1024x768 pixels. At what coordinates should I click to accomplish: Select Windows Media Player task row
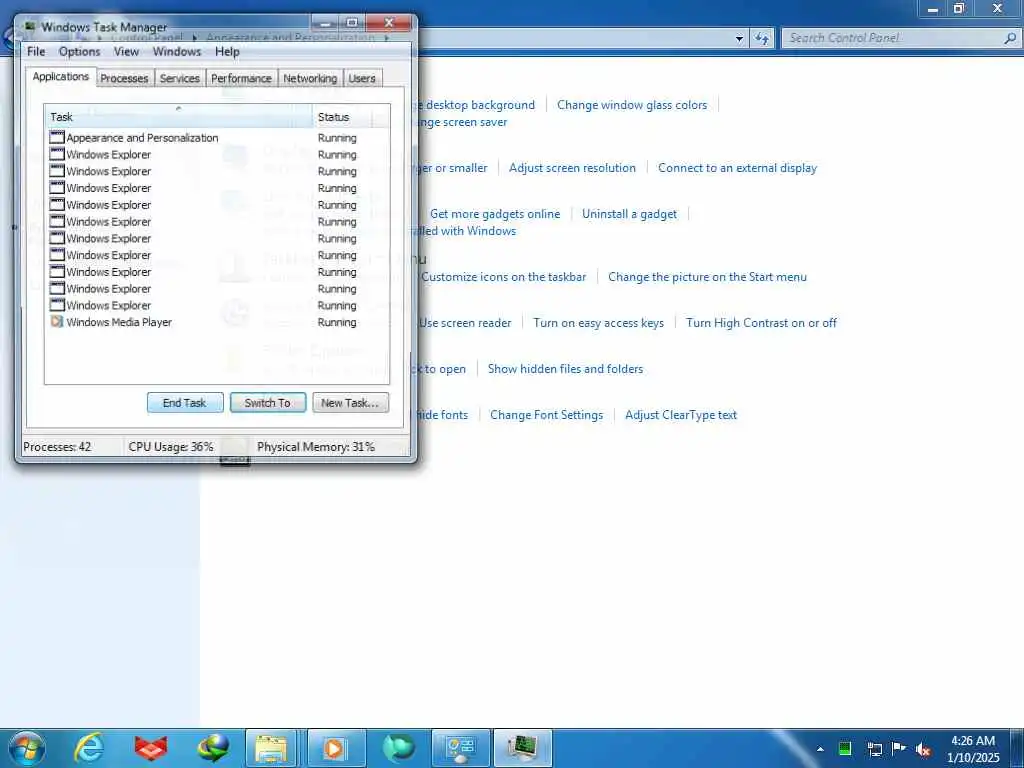pos(217,322)
